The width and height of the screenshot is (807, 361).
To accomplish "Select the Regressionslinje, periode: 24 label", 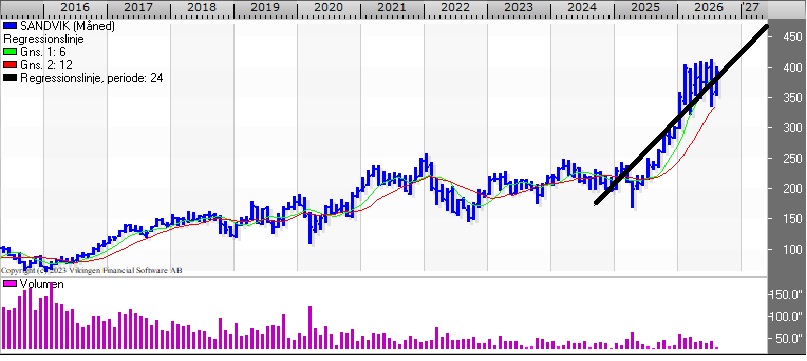I will 92,78.
